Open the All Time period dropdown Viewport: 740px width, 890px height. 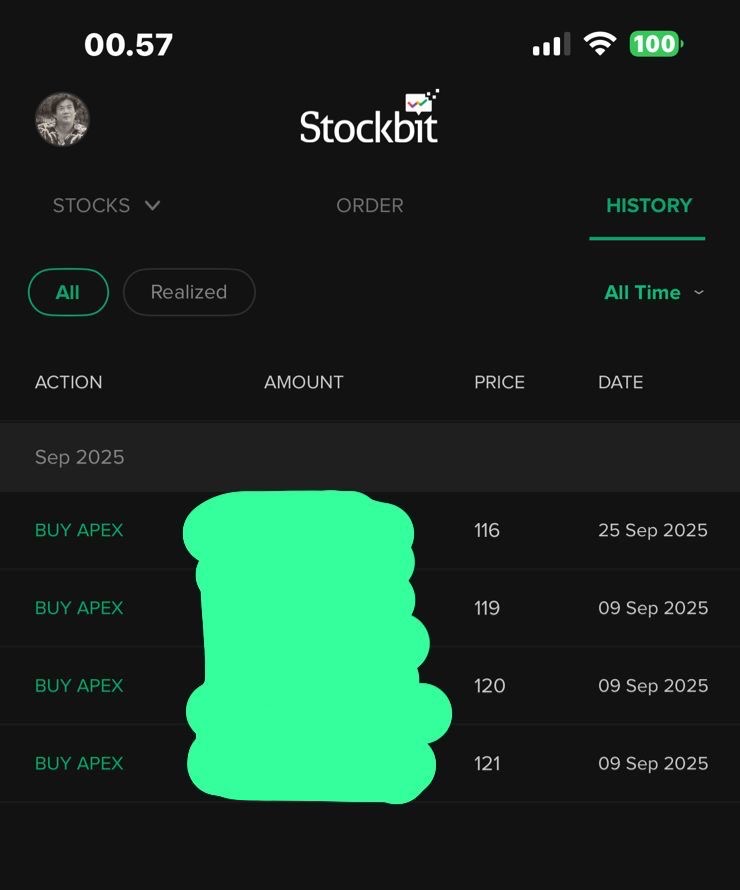[654, 292]
